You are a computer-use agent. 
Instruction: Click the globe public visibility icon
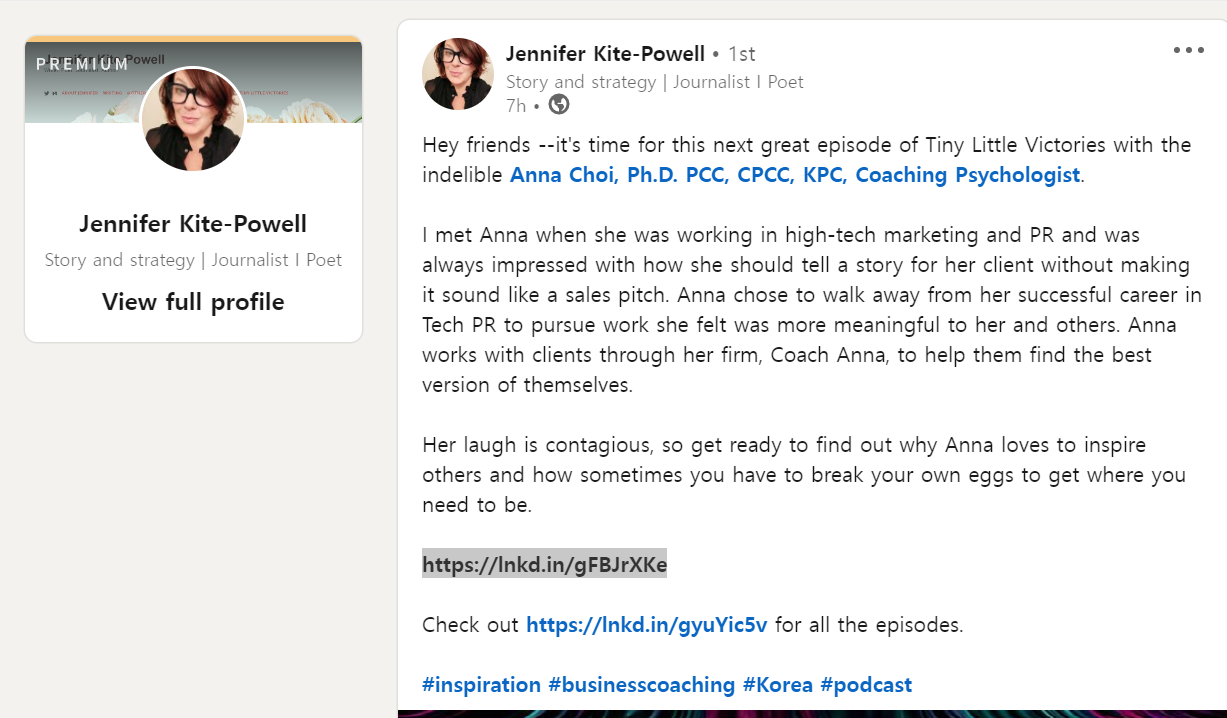(x=559, y=105)
